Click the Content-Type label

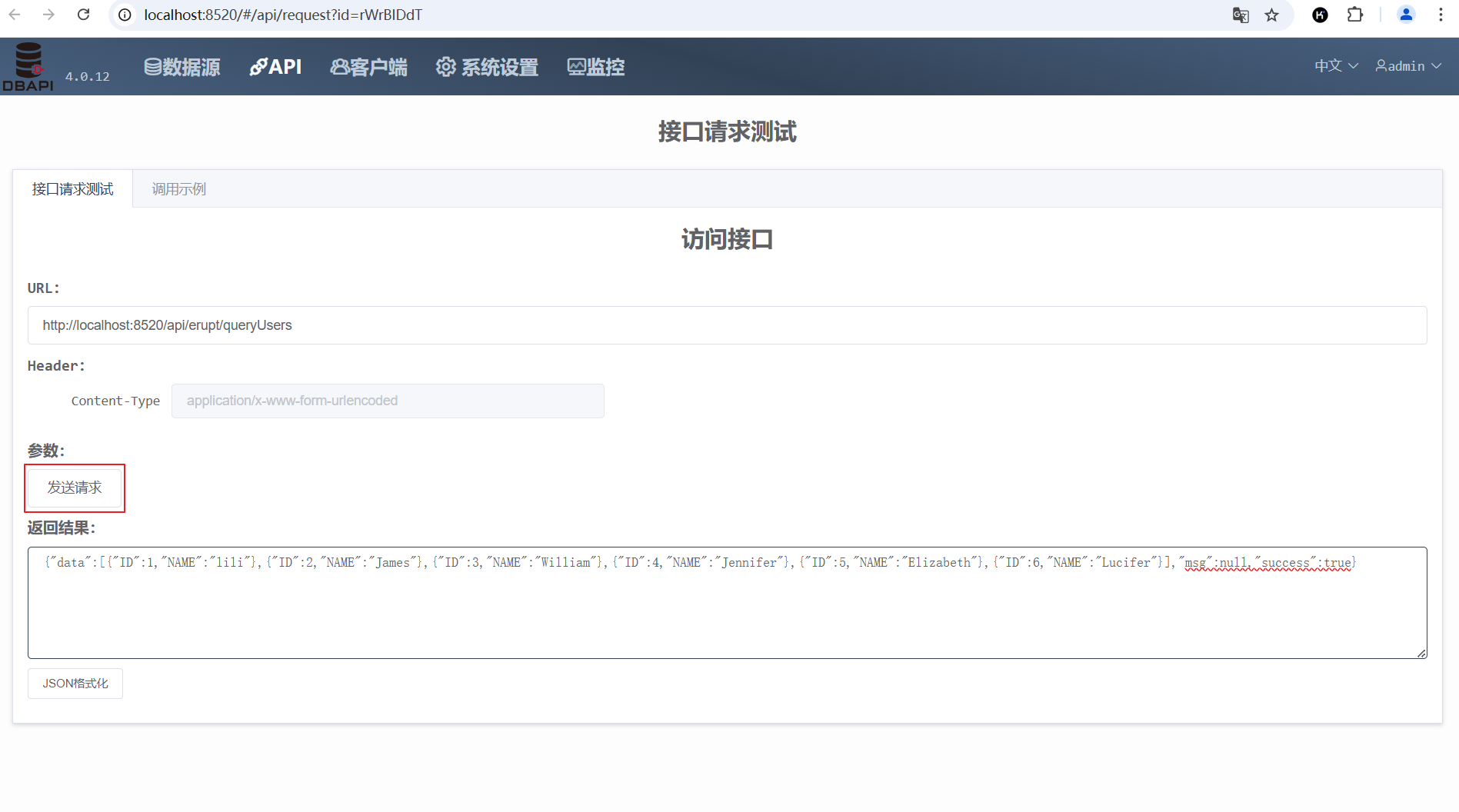115,401
